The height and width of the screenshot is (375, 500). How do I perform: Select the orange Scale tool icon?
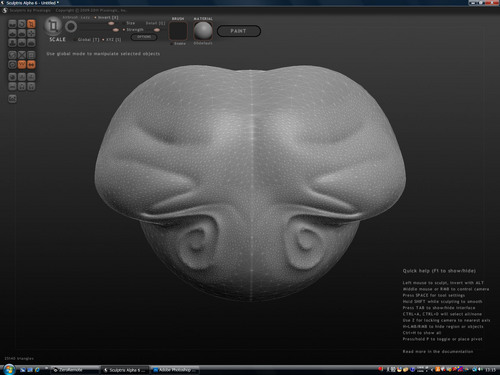pyautogui.click(x=31, y=24)
